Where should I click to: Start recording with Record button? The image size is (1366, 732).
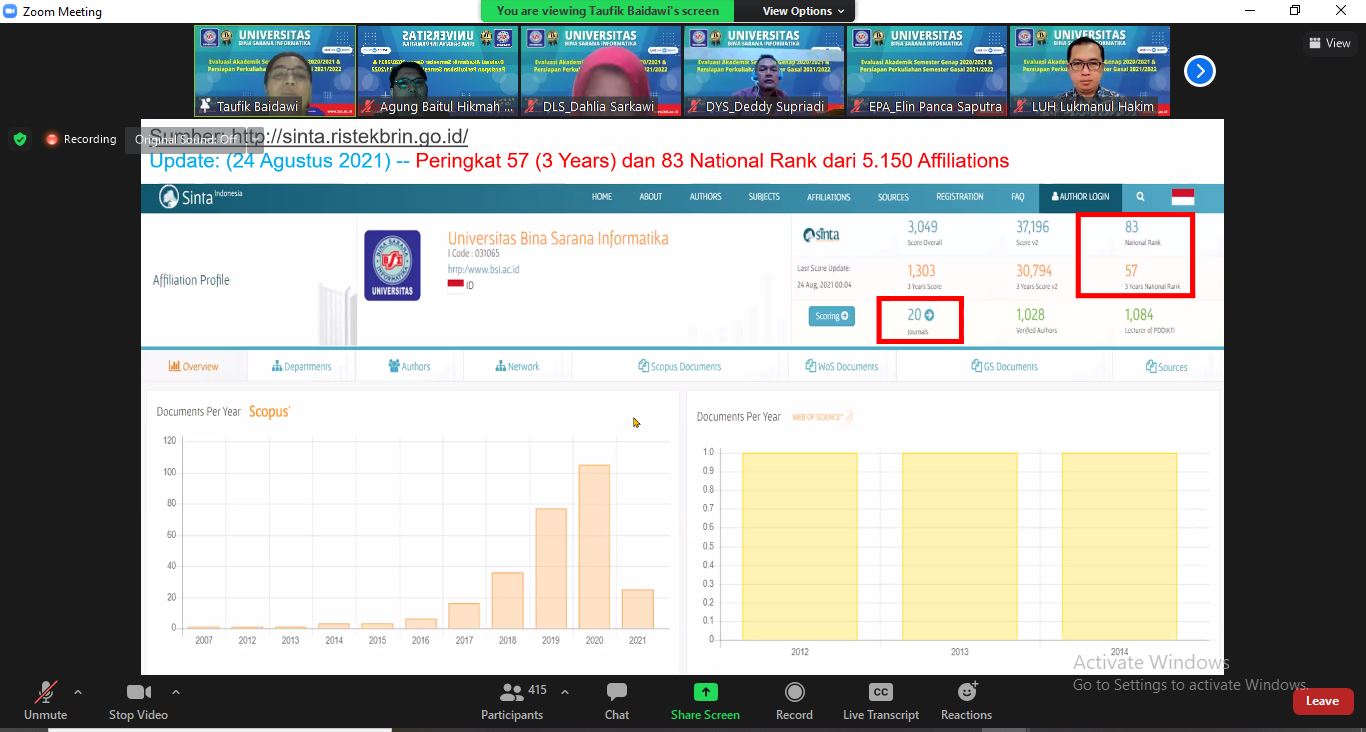(x=794, y=700)
